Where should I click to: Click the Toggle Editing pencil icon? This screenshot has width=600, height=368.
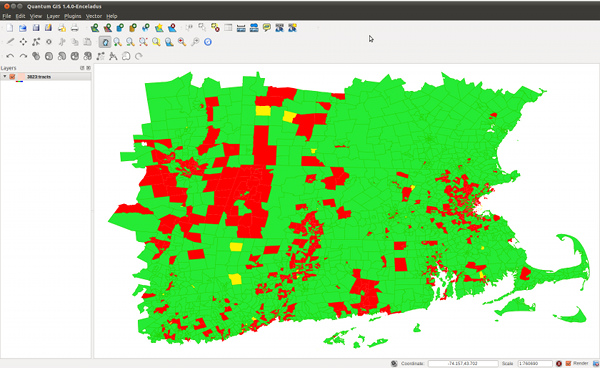10,42
